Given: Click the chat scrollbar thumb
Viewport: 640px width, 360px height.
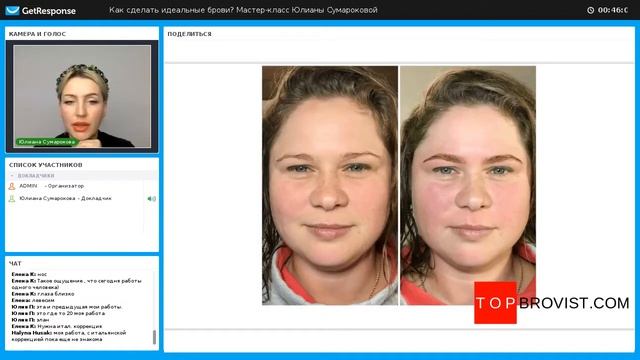Looking at the screenshot, I should (154, 337).
